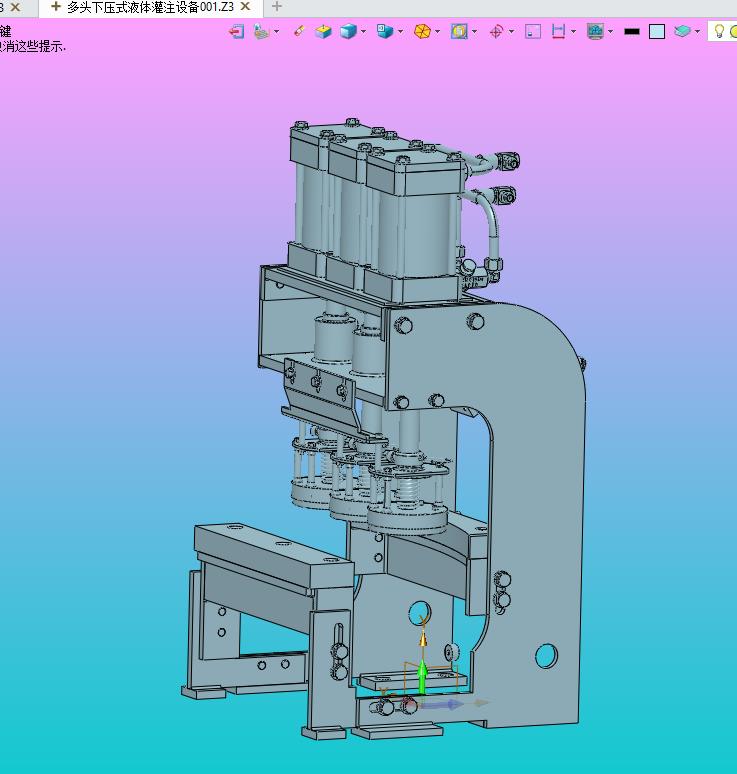Click the yellow-framed section view icon
This screenshot has height=774, width=737.
[459, 32]
